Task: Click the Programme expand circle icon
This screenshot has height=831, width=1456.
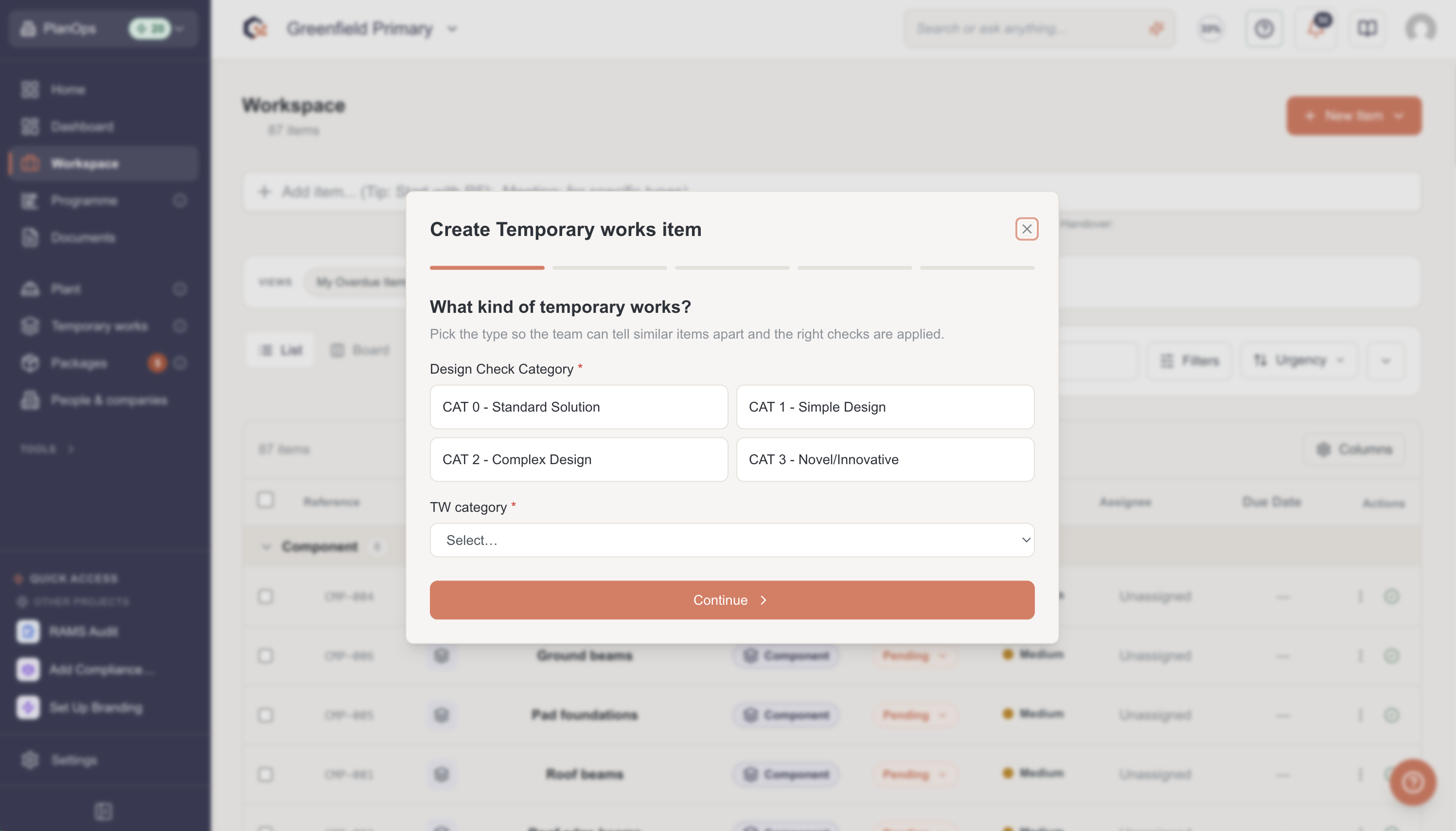Action: click(x=180, y=201)
